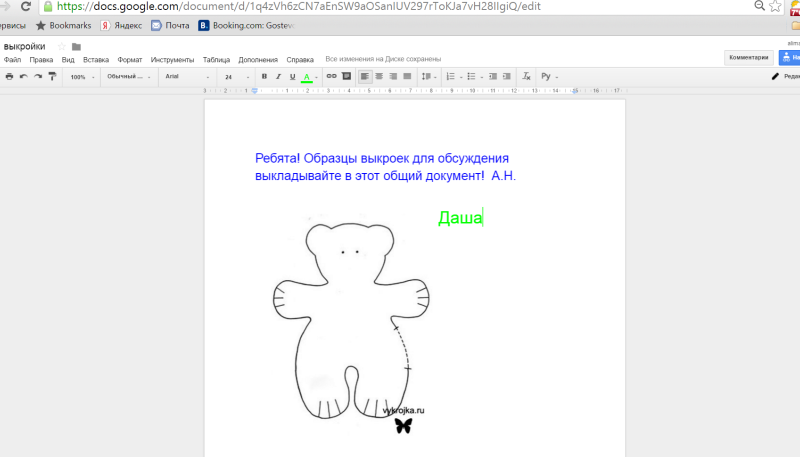Open the Формат menu
Screen dimensions: 800x457
pyautogui.click(x=130, y=60)
